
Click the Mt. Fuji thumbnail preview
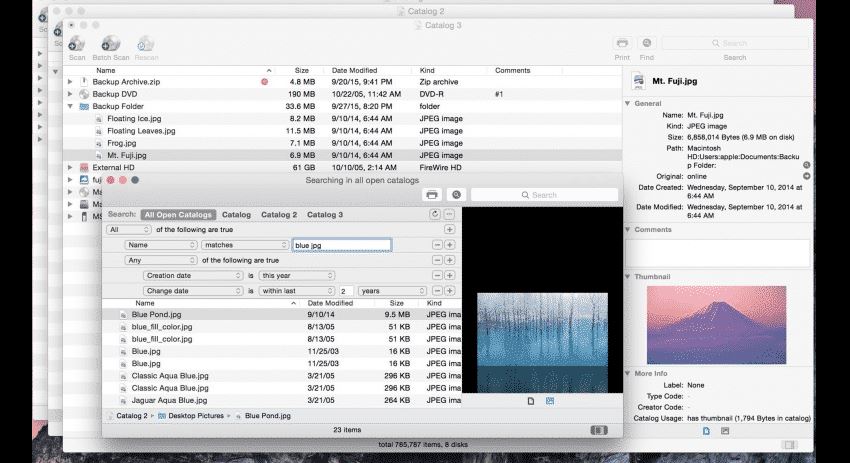pos(716,325)
